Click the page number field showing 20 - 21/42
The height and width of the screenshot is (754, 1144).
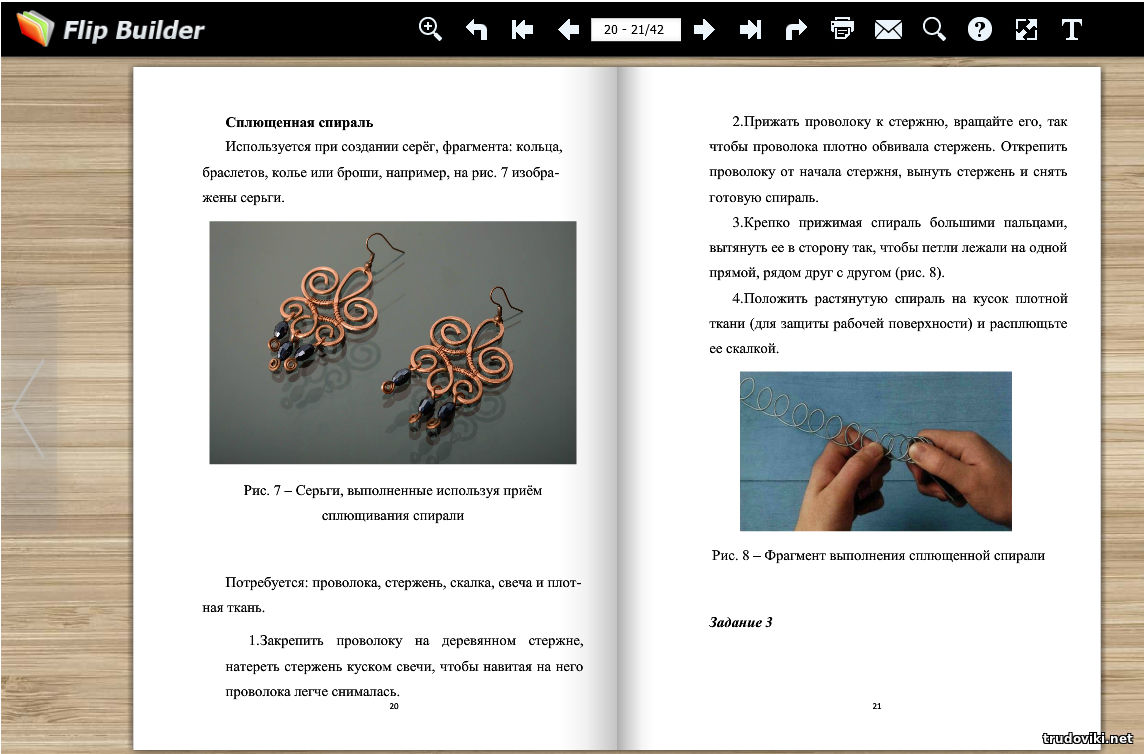coord(635,29)
